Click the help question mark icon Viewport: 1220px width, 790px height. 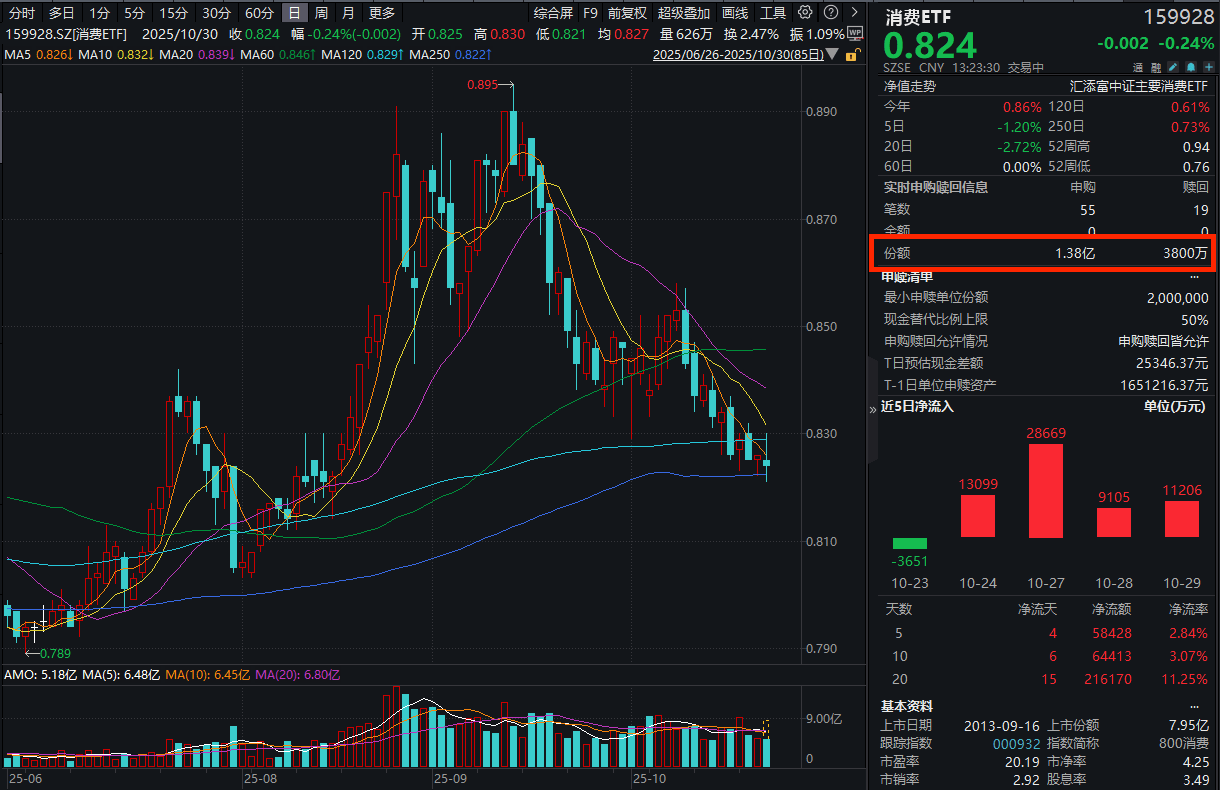pyautogui.click(x=831, y=12)
